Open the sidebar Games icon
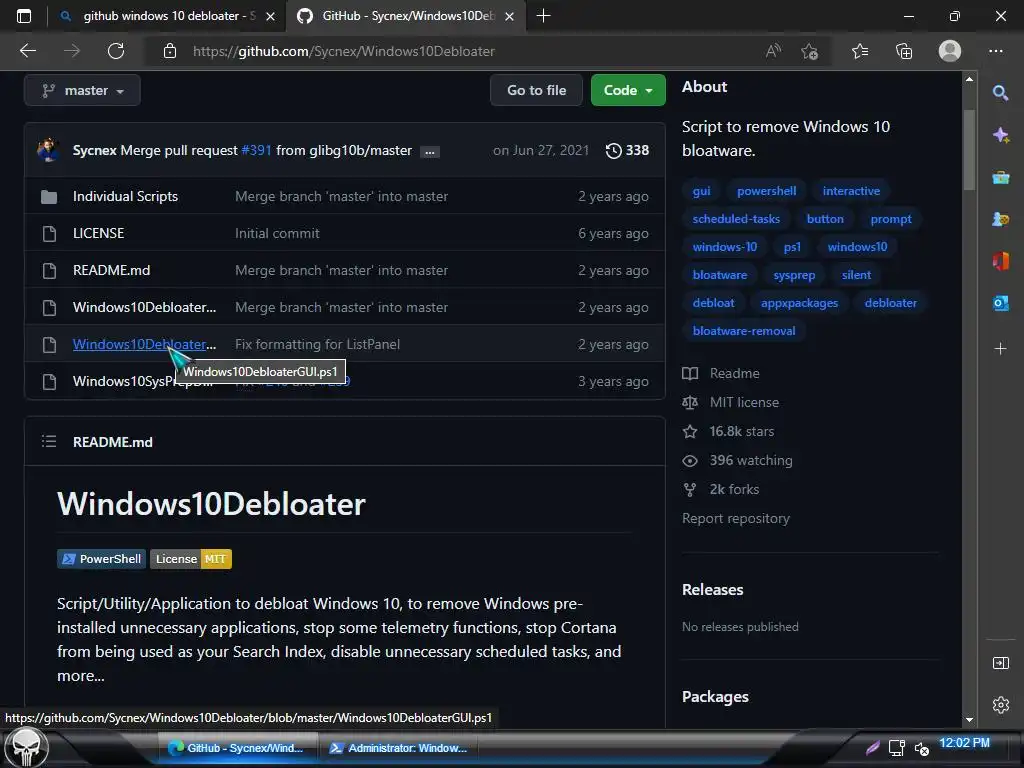The height and width of the screenshot is (768, 1024). click(x=1000, y=219)
